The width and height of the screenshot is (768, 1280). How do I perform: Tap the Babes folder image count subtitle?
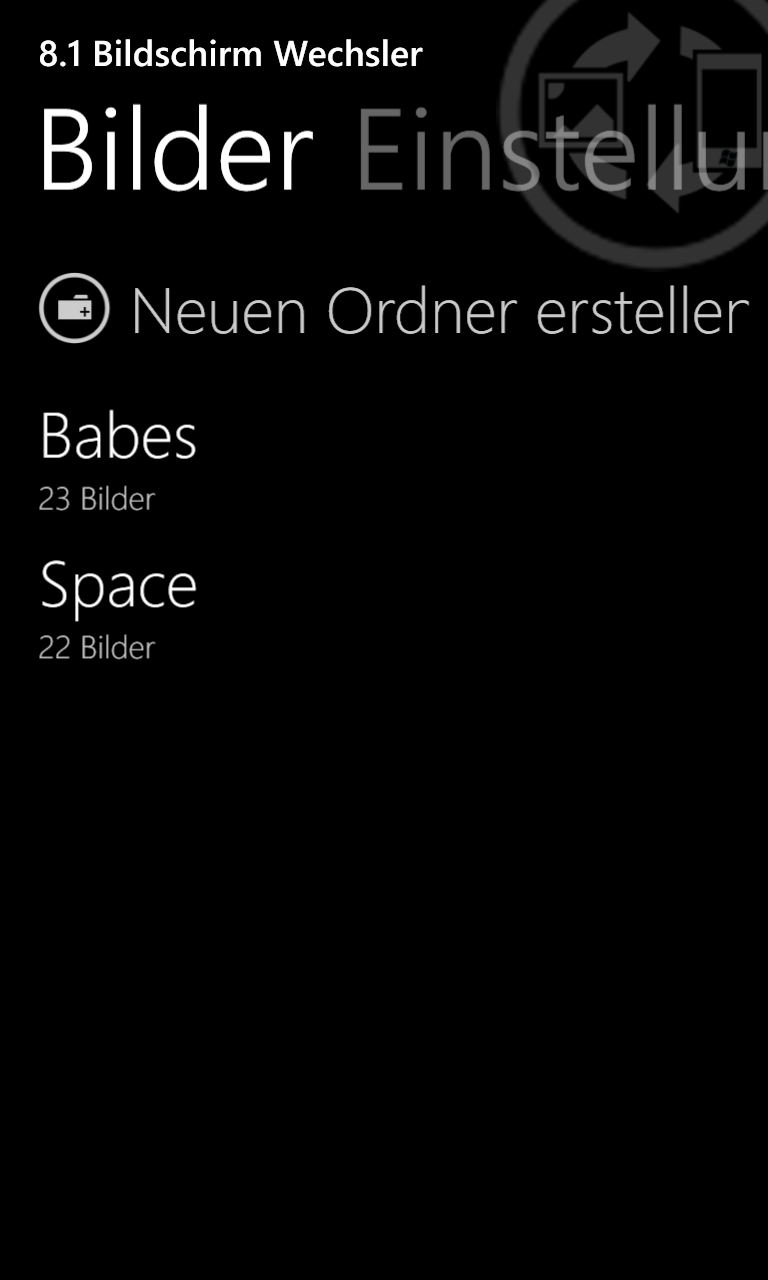[x=97, y=499]
